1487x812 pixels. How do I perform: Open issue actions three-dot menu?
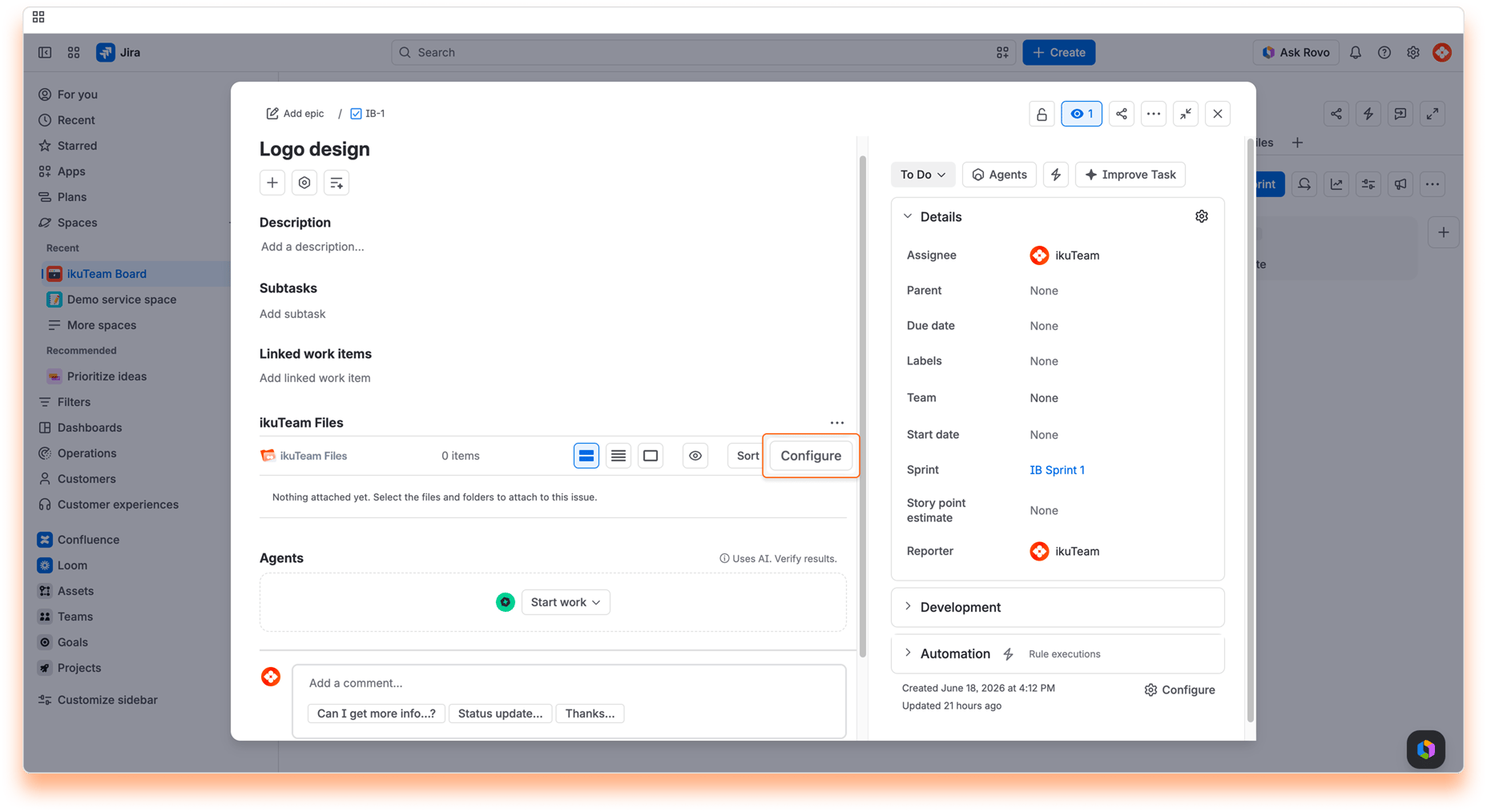pyautogui.click(x=1154, y=114)
